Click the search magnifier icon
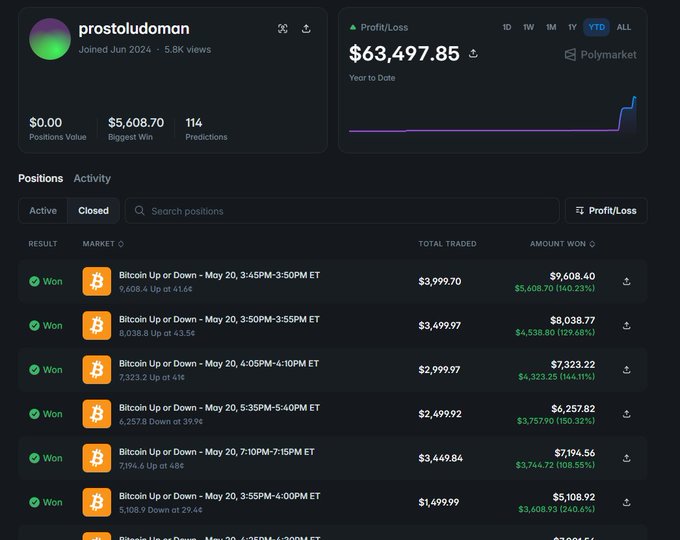 pyautogui.click(x=140, y=211)
